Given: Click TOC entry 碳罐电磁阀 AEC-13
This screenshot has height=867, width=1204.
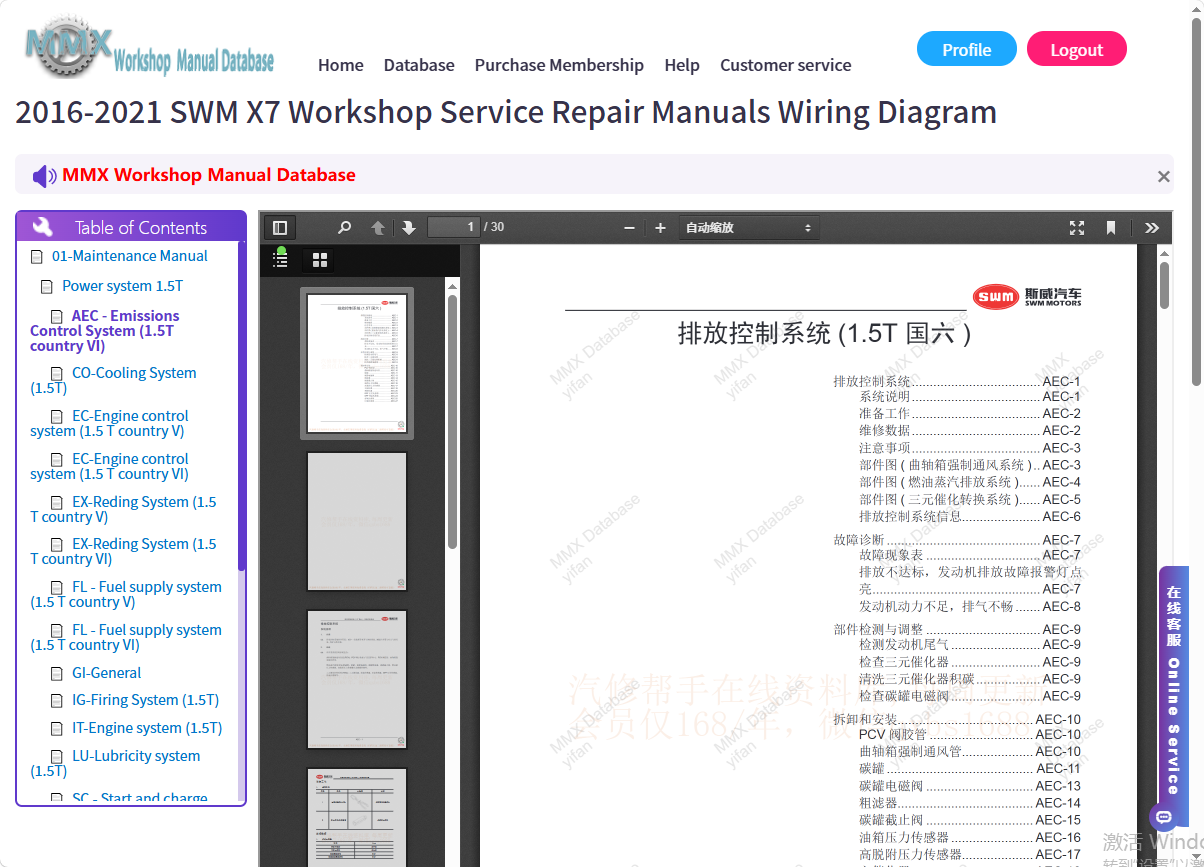Looking at the screenshot, I should click(970, 786).
